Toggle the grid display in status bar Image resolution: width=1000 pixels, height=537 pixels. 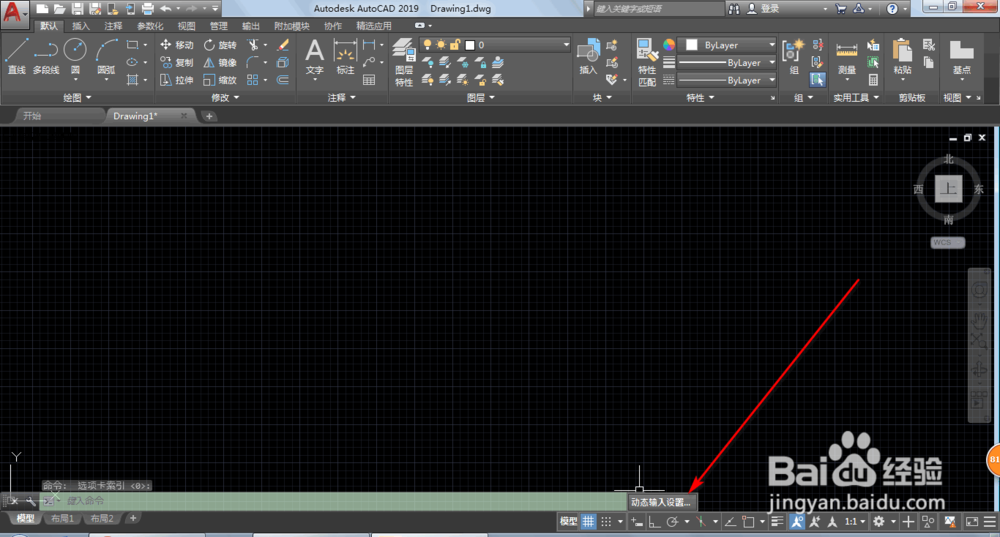588,522
